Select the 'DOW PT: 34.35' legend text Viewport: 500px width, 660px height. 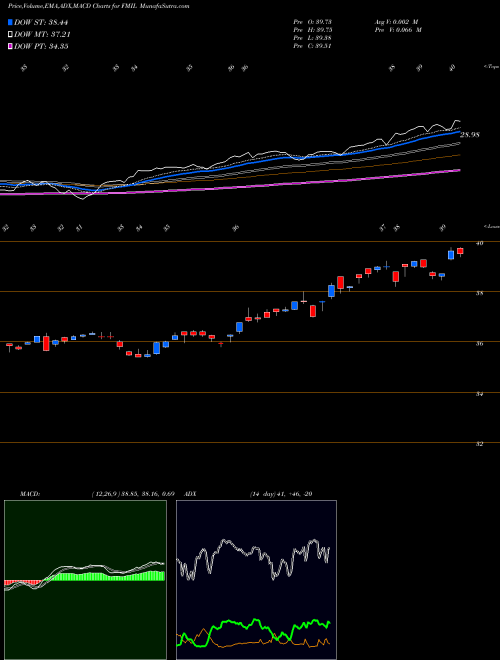41,46
